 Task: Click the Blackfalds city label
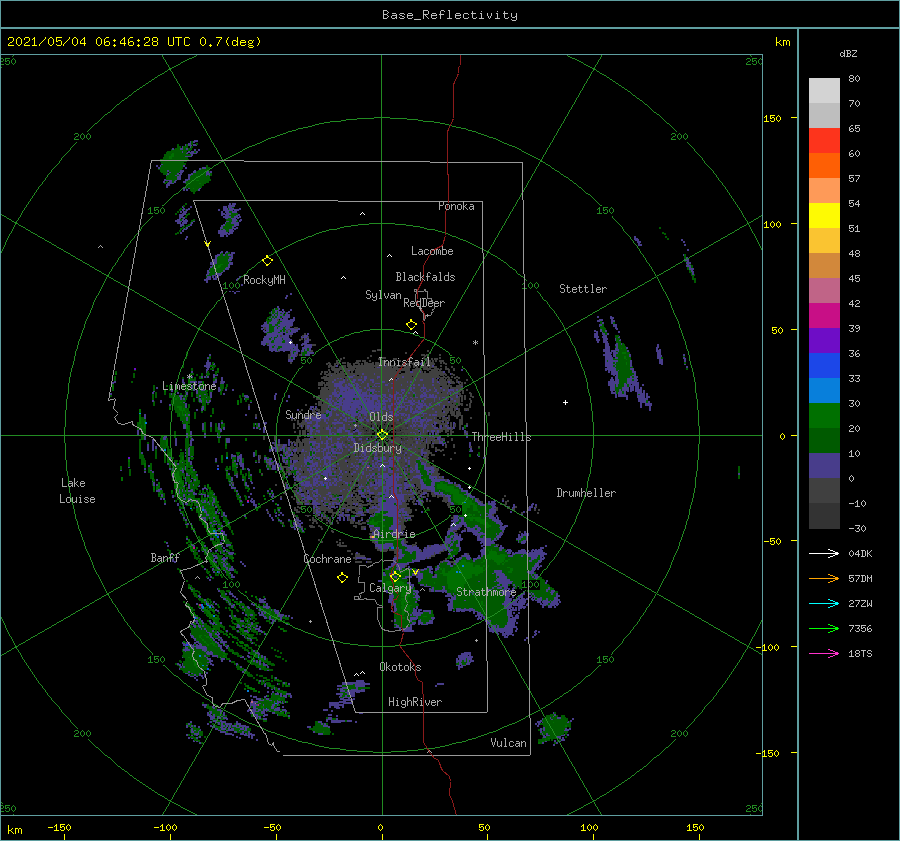click(x=425, y=277)
